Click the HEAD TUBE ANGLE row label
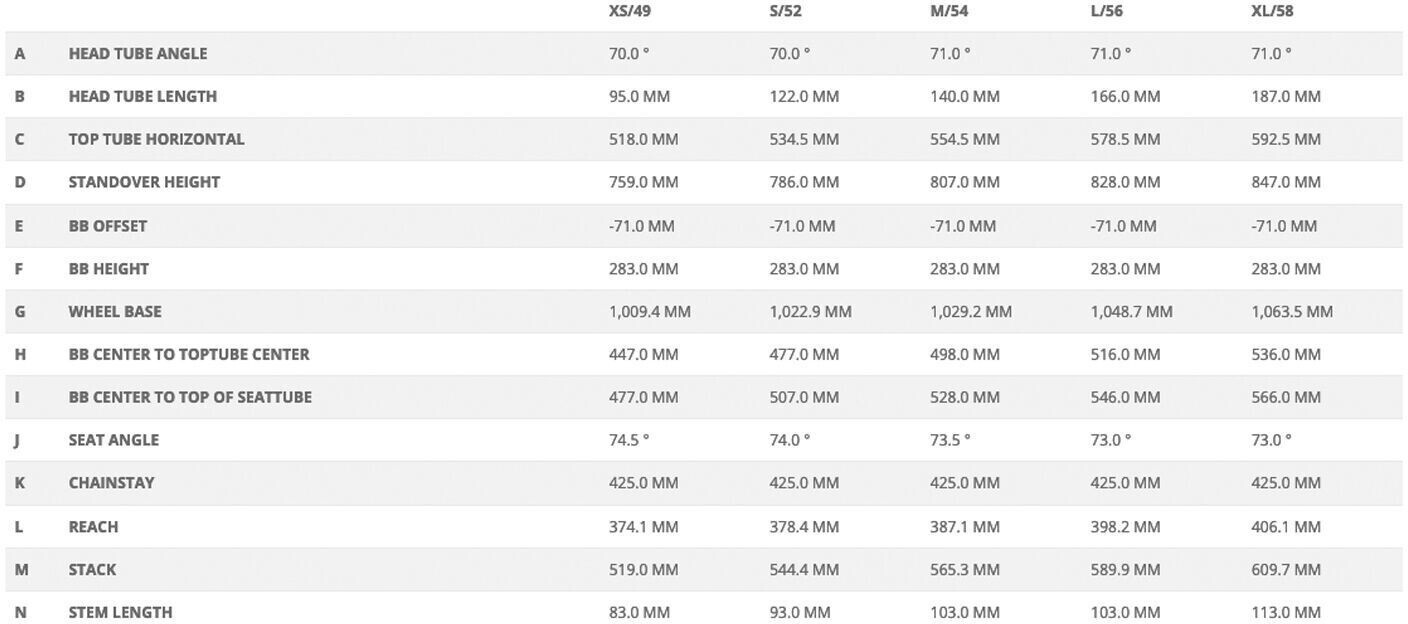Viewport: 1408px width, 624px height. tap(137, 54)
